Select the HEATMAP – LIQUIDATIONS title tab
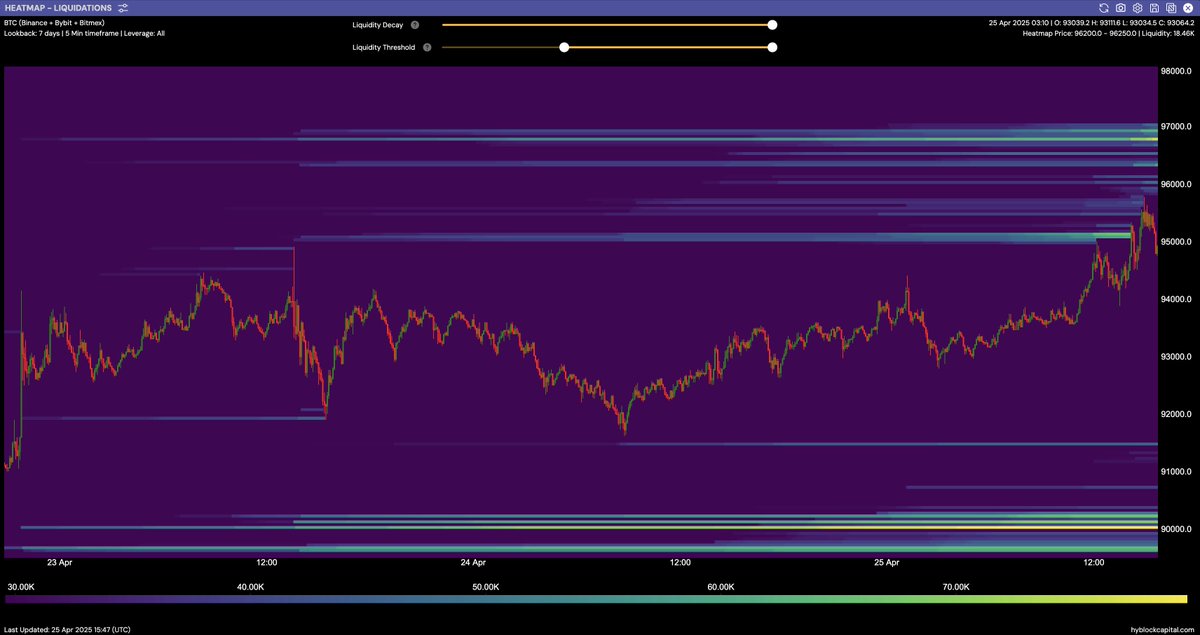Screen dimensions: 1200x635 pos(57,7)
